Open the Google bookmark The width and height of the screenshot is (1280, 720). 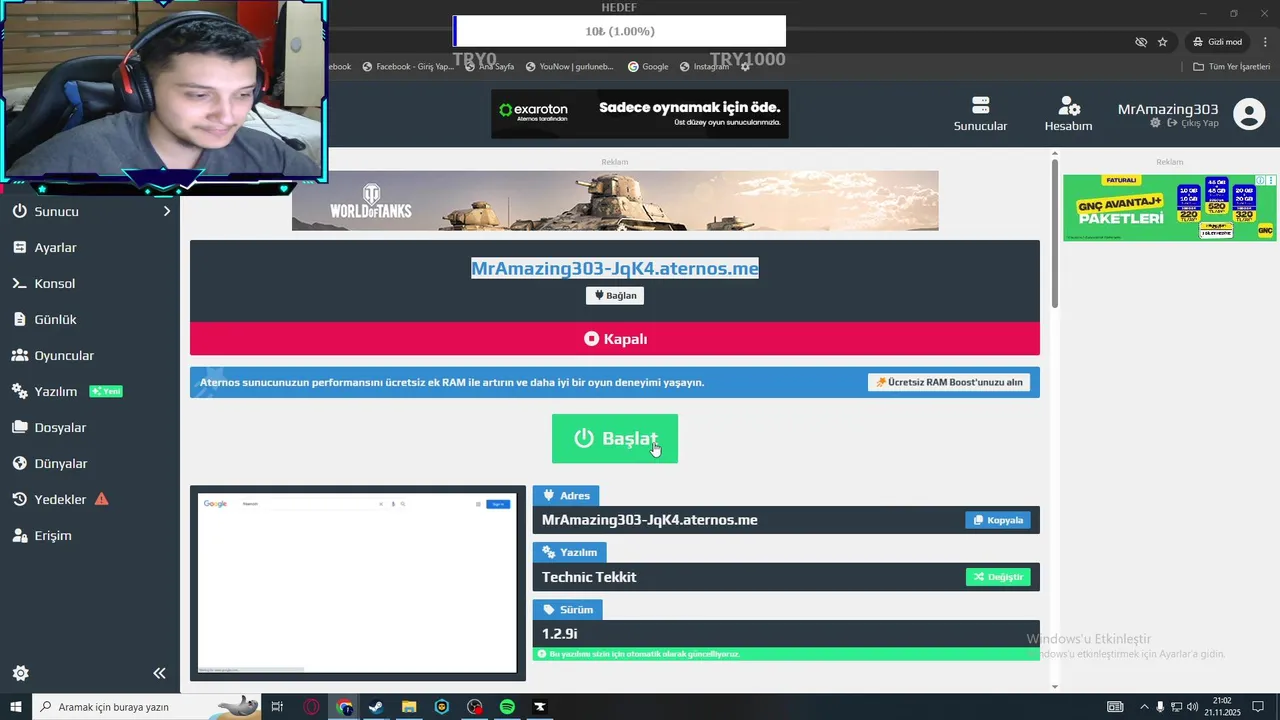click(648, 67)
